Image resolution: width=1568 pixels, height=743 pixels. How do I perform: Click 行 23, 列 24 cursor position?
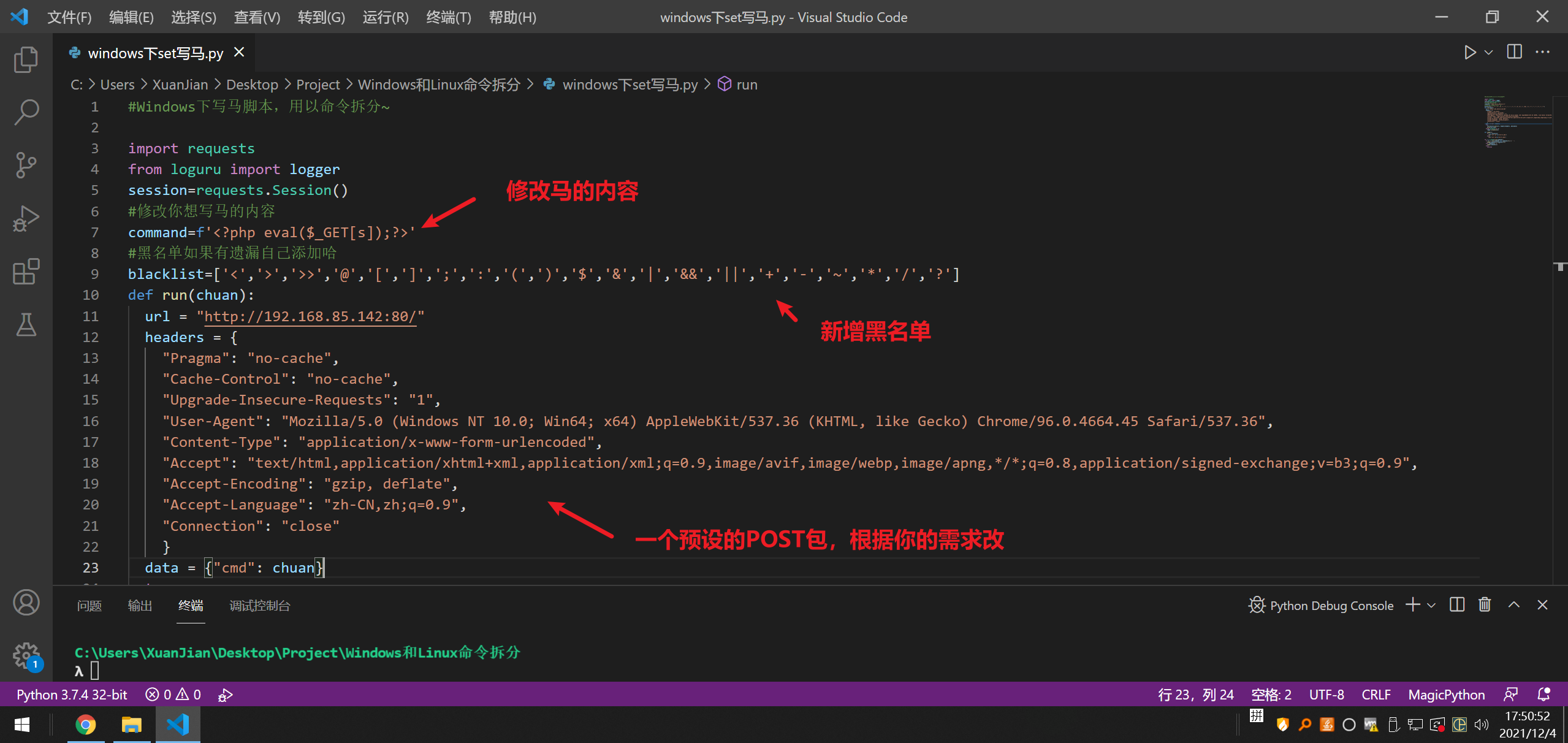[1195, 695]
